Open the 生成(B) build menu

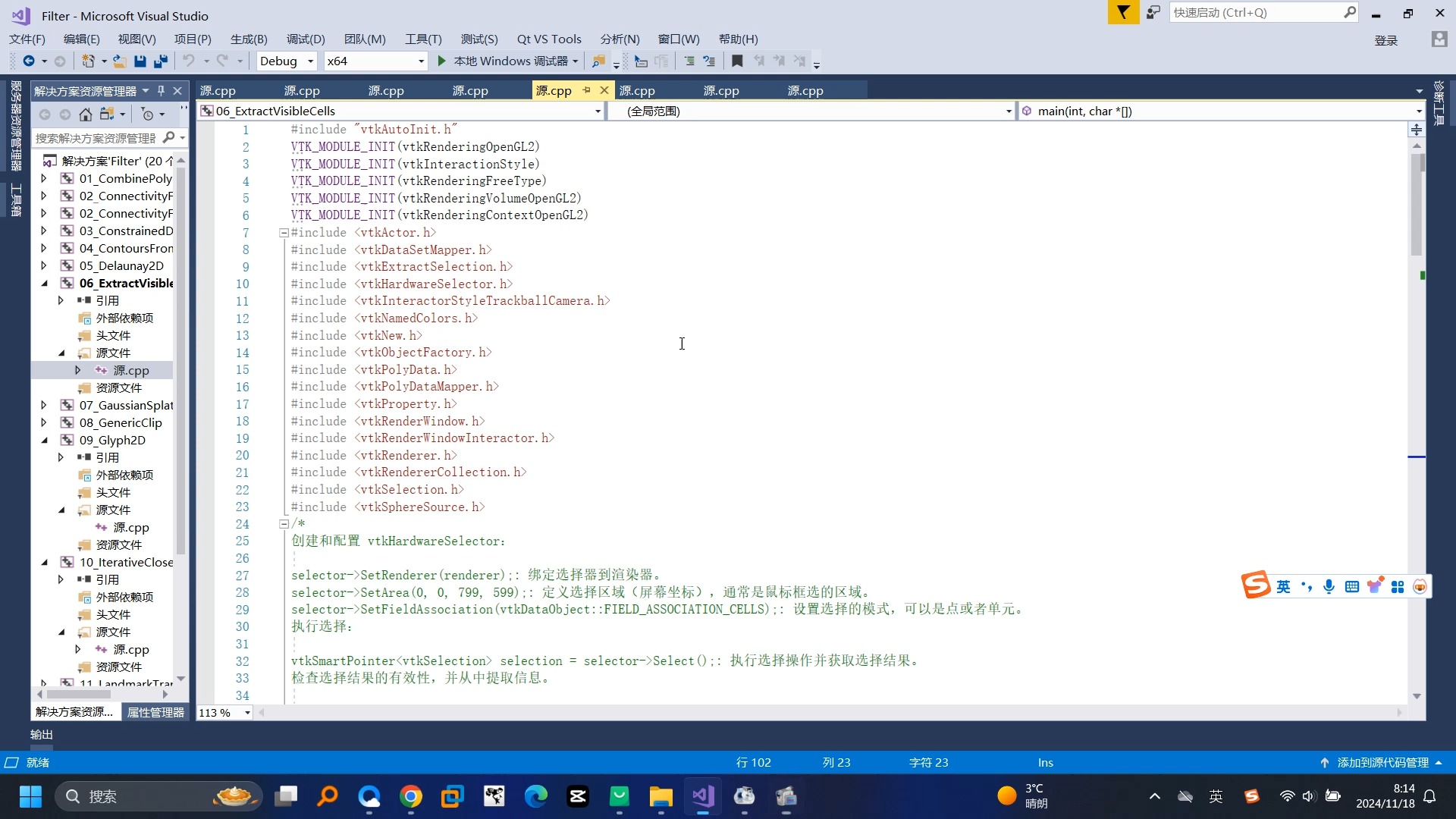pyautogui.click(x=249, y=39)
